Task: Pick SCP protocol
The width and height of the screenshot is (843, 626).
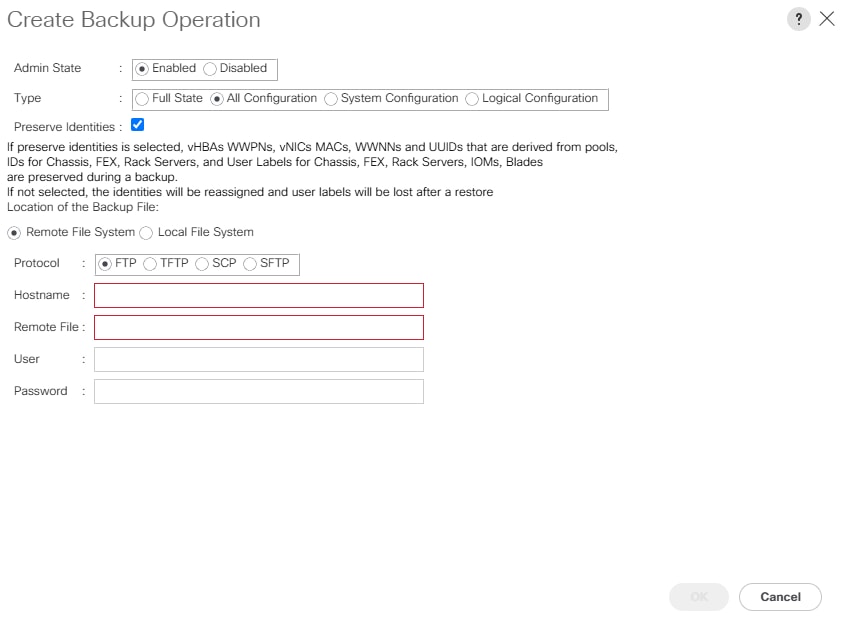Action: pos(202,264)
